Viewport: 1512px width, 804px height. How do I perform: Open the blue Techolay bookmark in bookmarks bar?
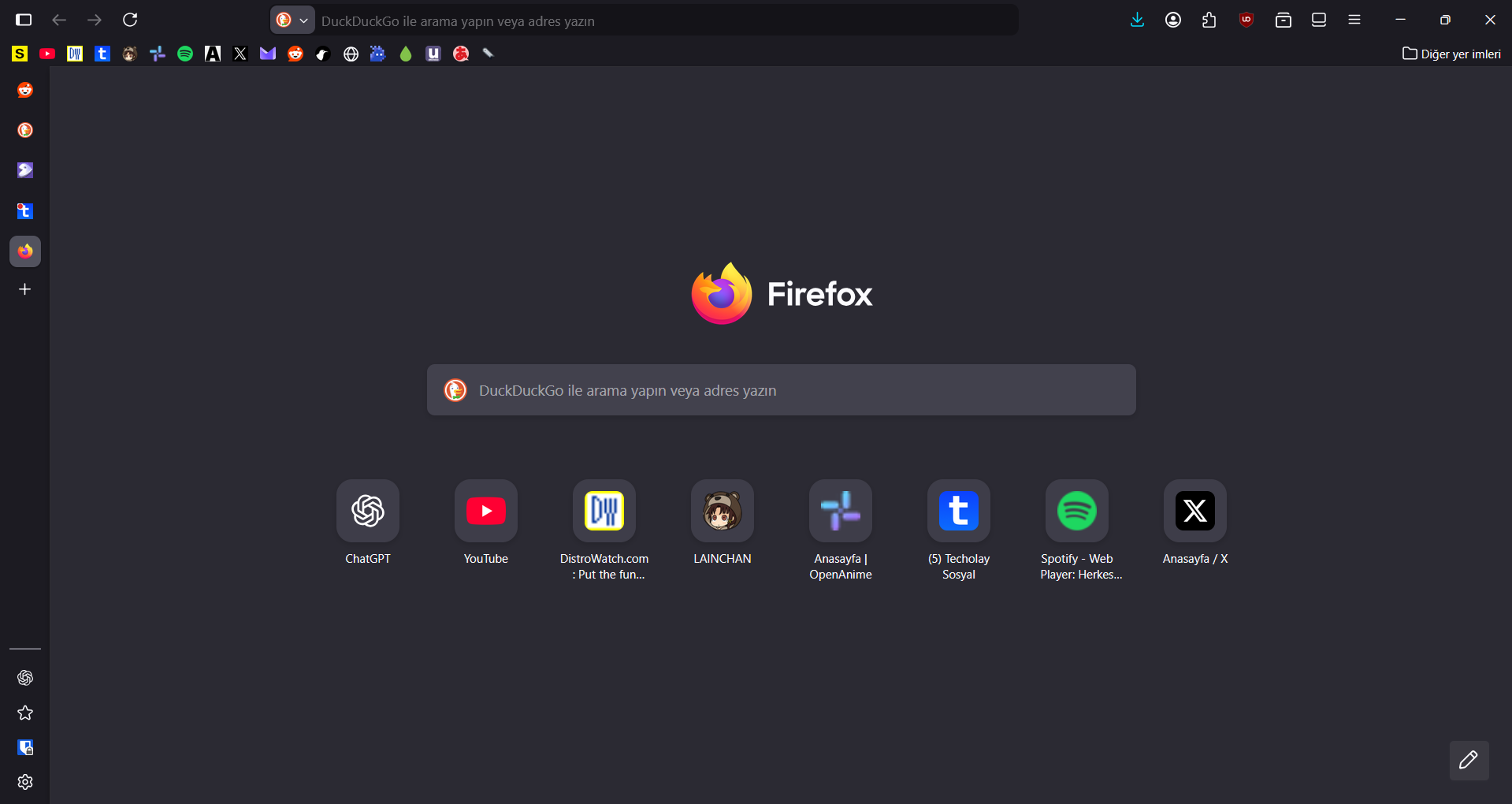click(102, 54)
